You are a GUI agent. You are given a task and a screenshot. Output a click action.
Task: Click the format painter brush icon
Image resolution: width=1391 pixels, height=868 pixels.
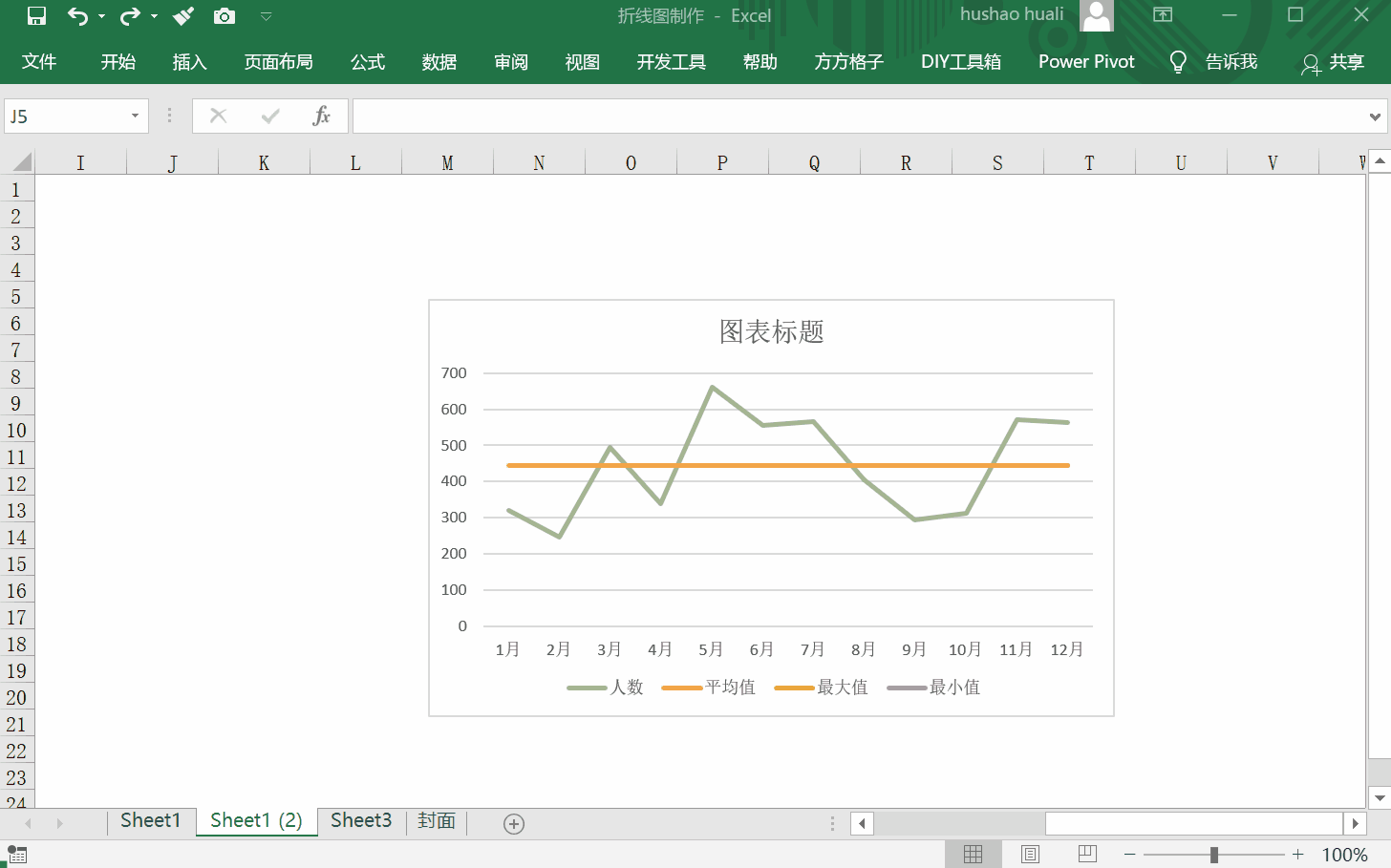183,15
